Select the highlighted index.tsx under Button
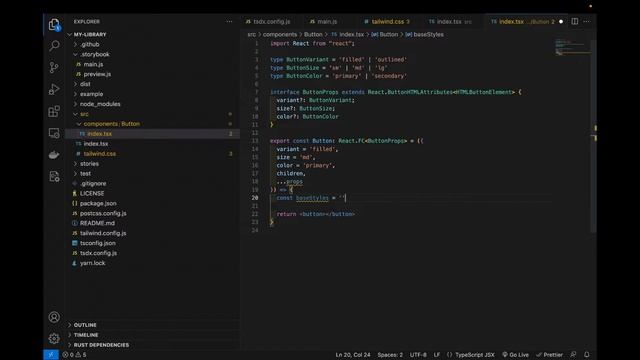The height and width of the screenshot is (360, 640). coord(152,134)
